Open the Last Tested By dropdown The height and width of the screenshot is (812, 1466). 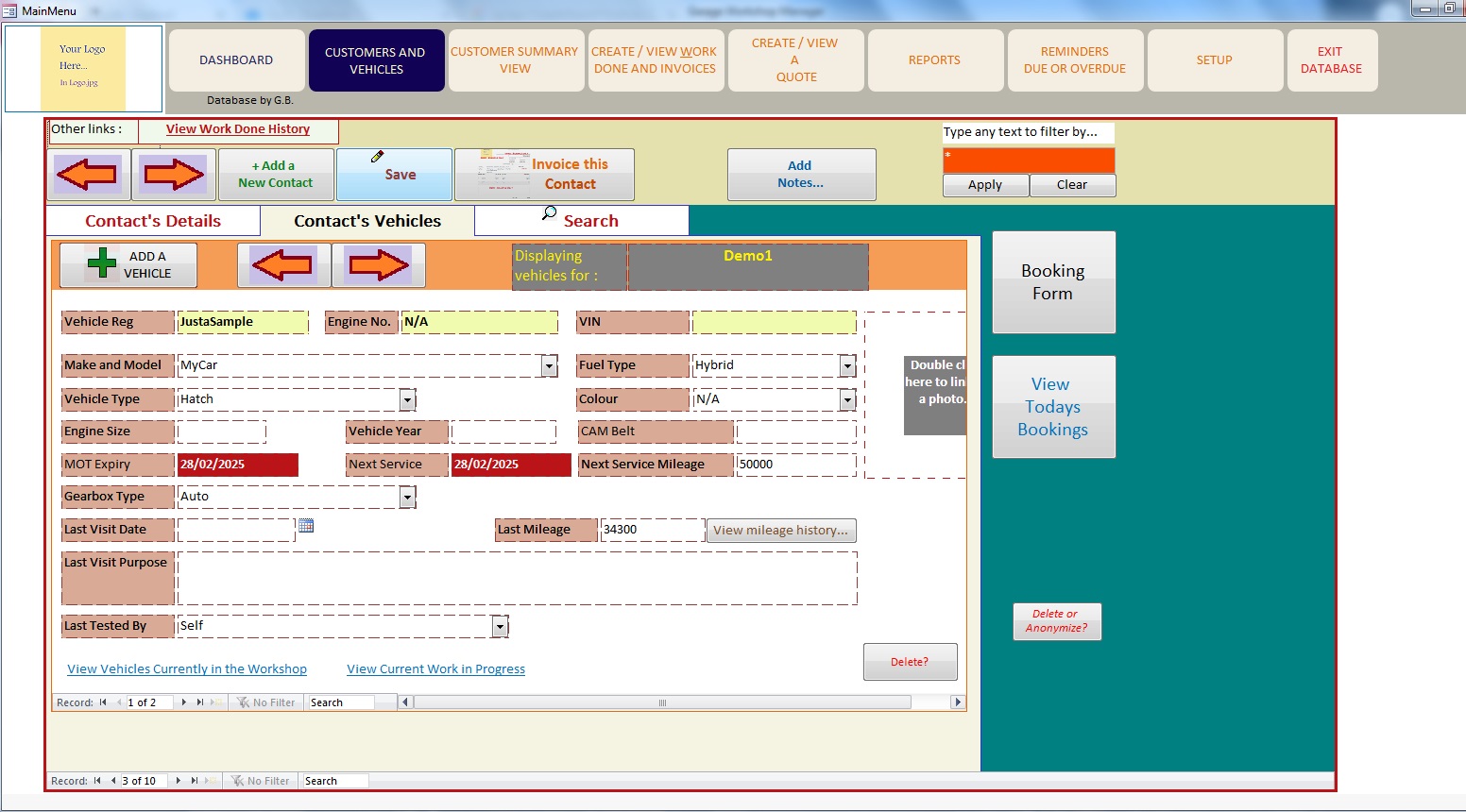pyautogui.click(x=500, y=627)
